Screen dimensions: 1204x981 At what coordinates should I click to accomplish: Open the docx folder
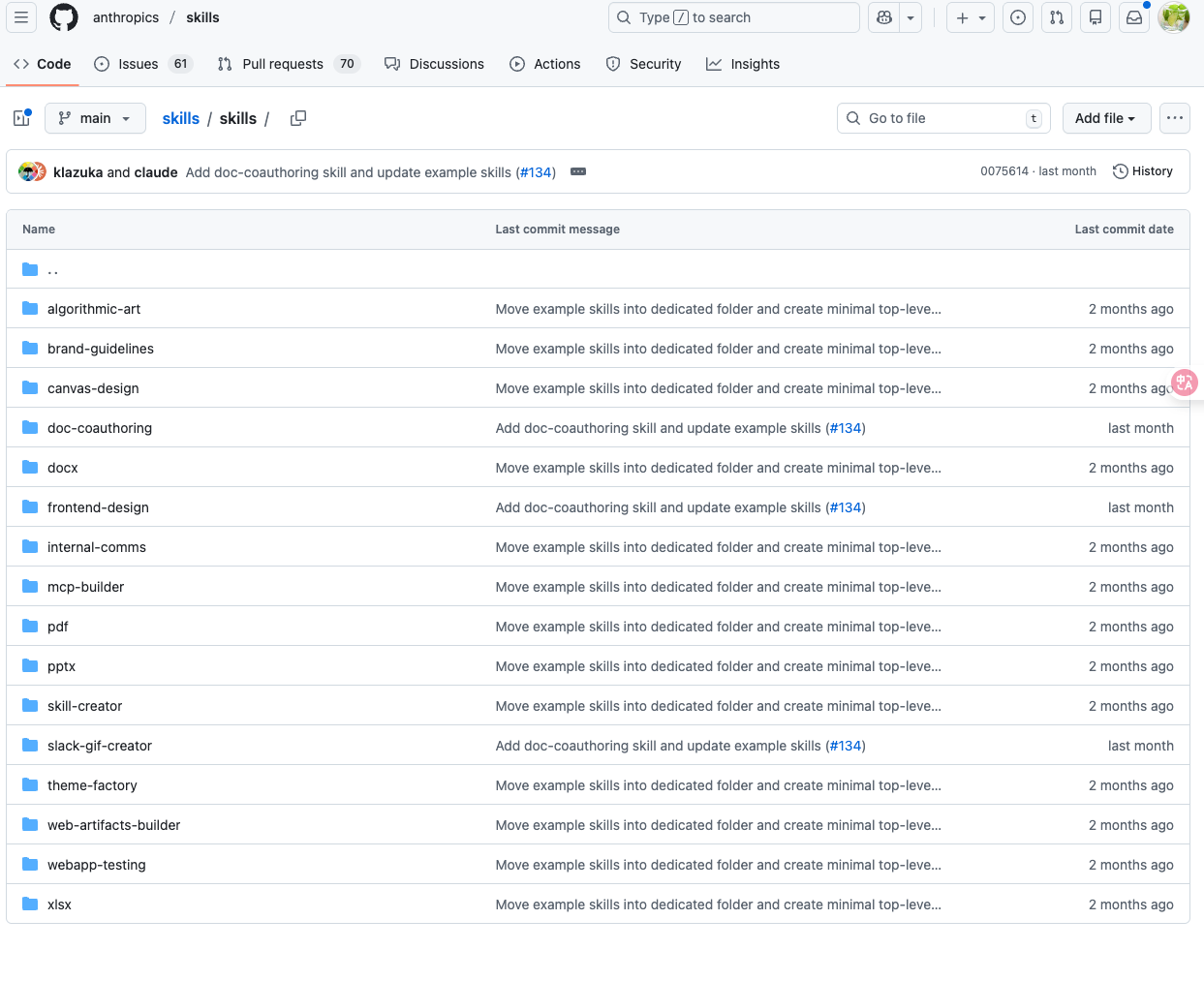(x=63, y=468)
